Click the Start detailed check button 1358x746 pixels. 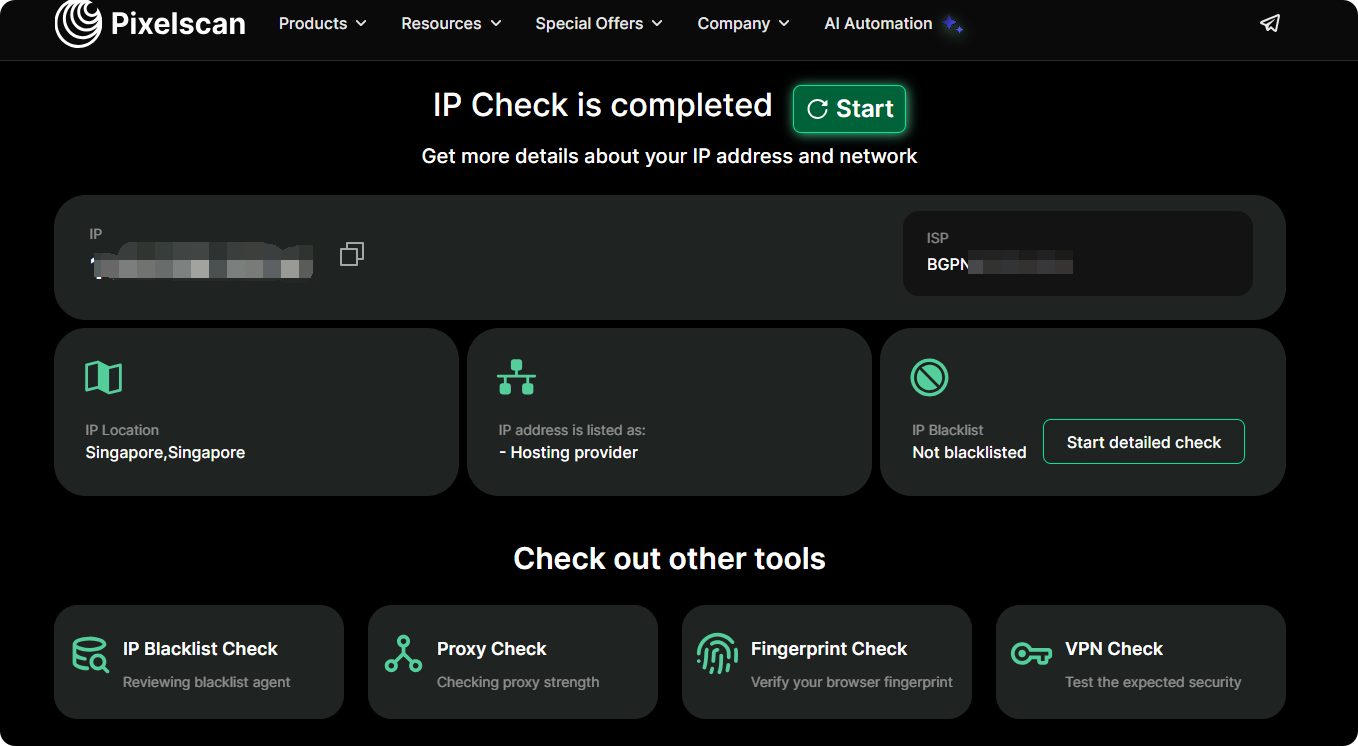click(1143, 442)
